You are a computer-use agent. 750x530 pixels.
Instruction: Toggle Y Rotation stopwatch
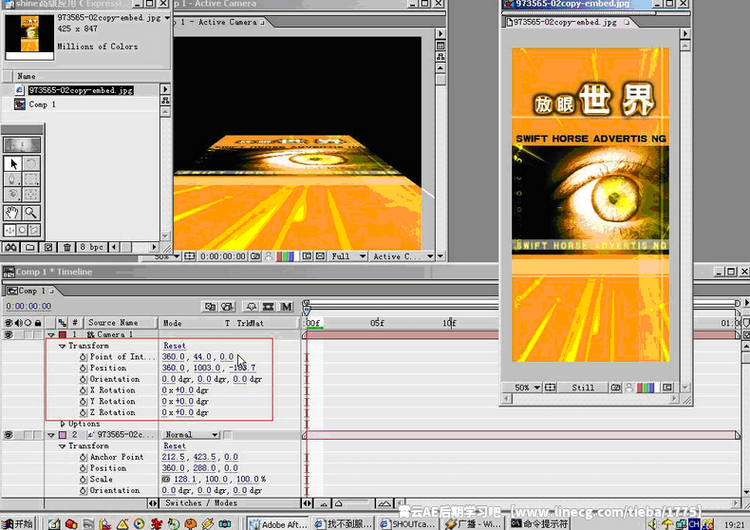83,401
